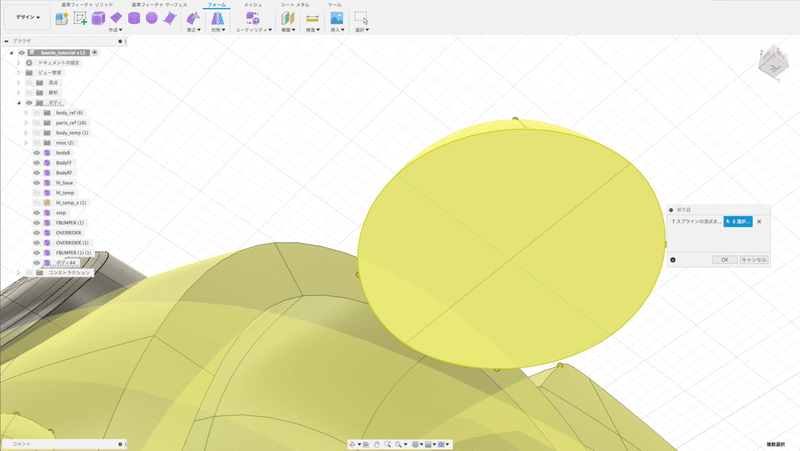This screenshot has height=451, width=800.
Task: Click the Insert image icon
Action: pyautogui.click(x=337, y=18)
